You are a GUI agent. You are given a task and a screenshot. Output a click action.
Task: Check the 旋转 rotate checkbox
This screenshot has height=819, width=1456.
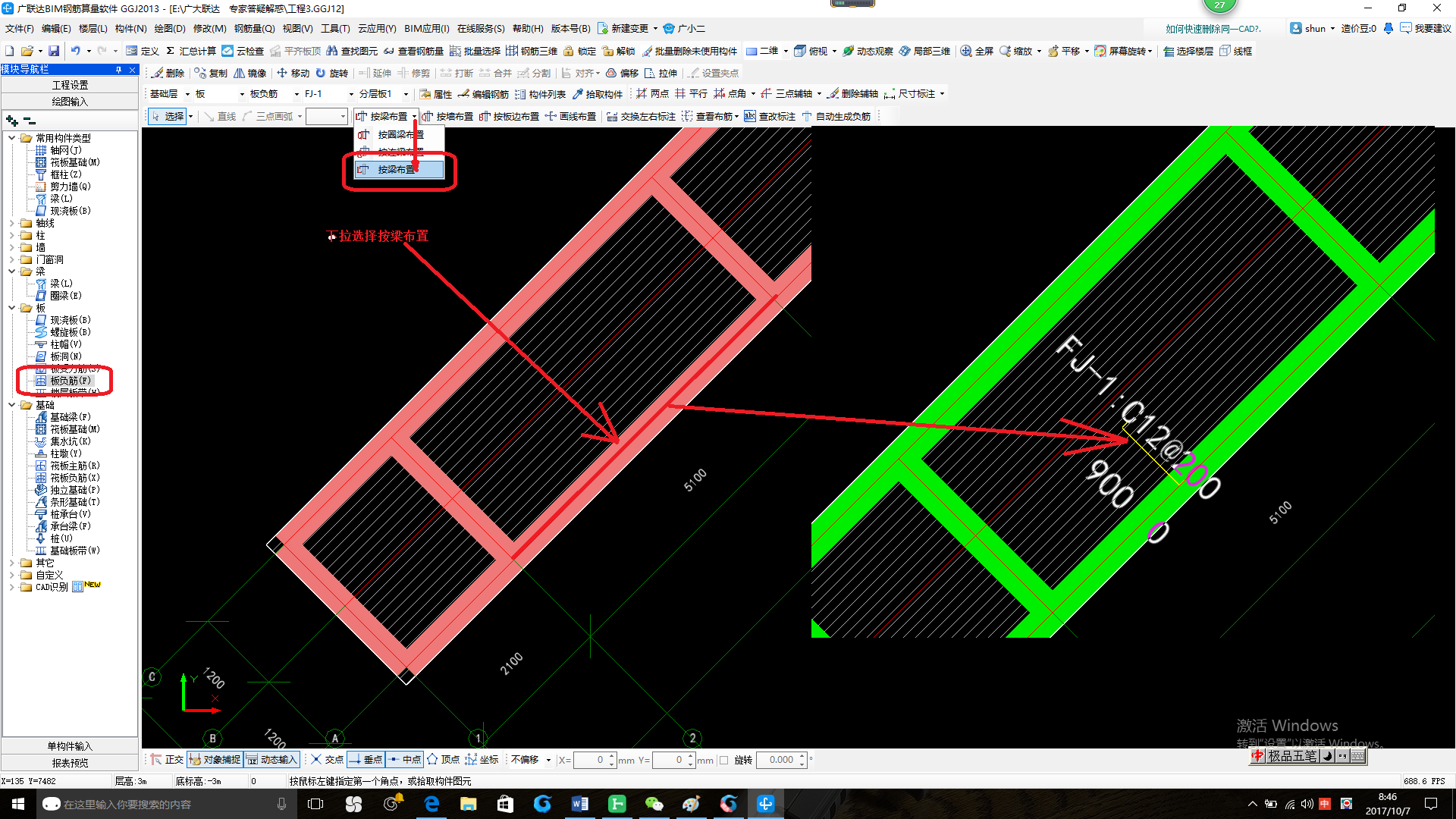tap(724, 760)
